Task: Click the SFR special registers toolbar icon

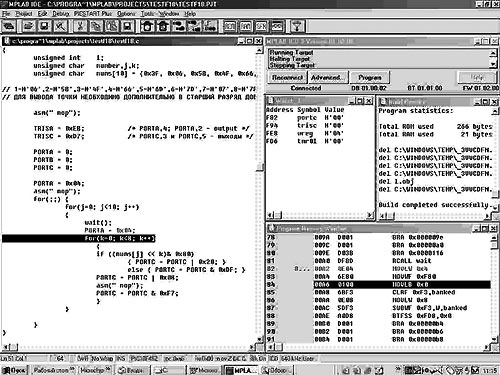Action: (x=261, y=26)
